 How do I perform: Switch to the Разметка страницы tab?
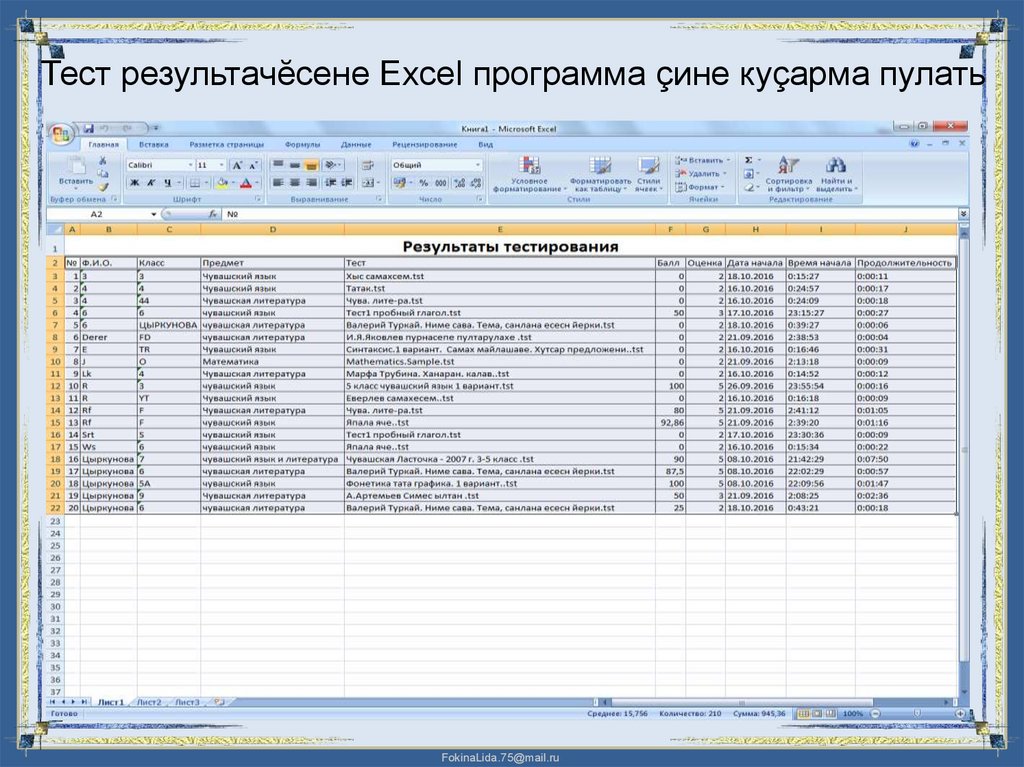227,144
